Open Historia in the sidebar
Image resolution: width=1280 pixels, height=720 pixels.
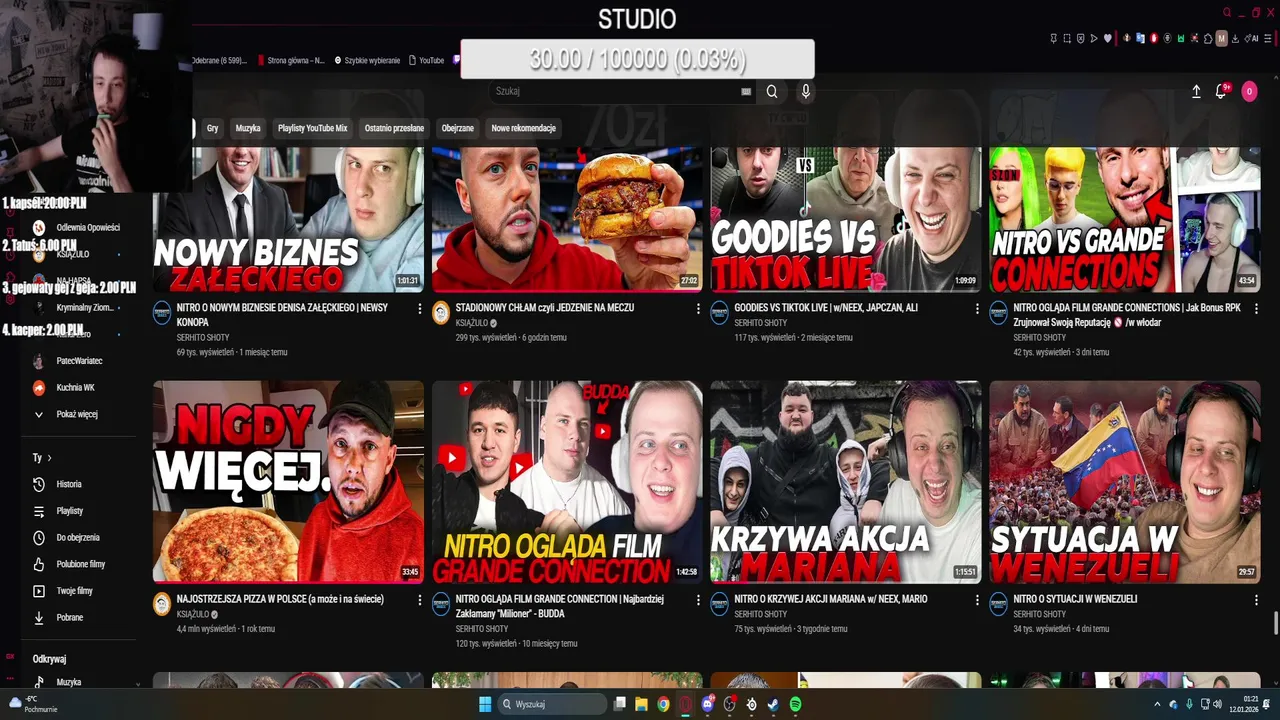[69, 484]
